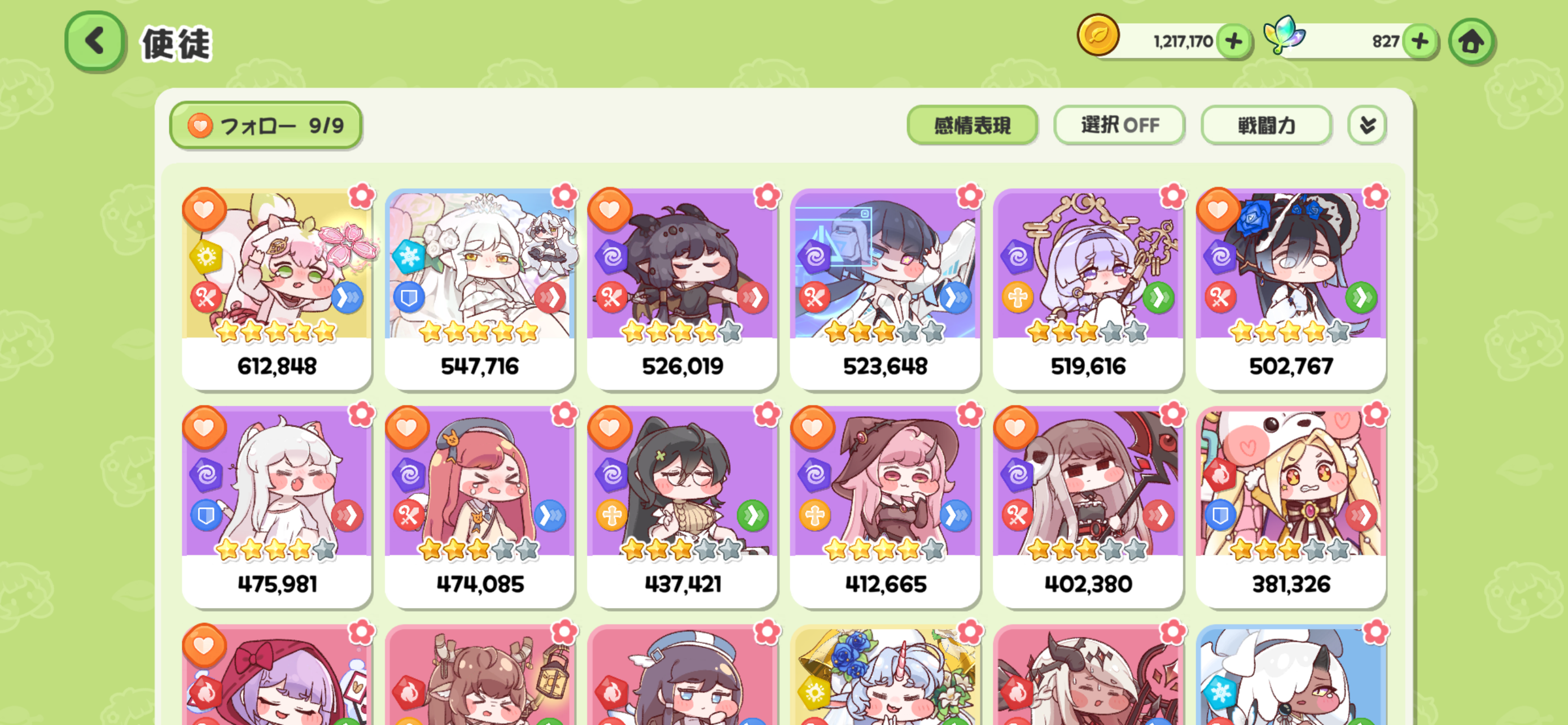The image size is (1568, 725).
Task: Tap the crystal butterfly currency icon
Action: (1284, 36)
